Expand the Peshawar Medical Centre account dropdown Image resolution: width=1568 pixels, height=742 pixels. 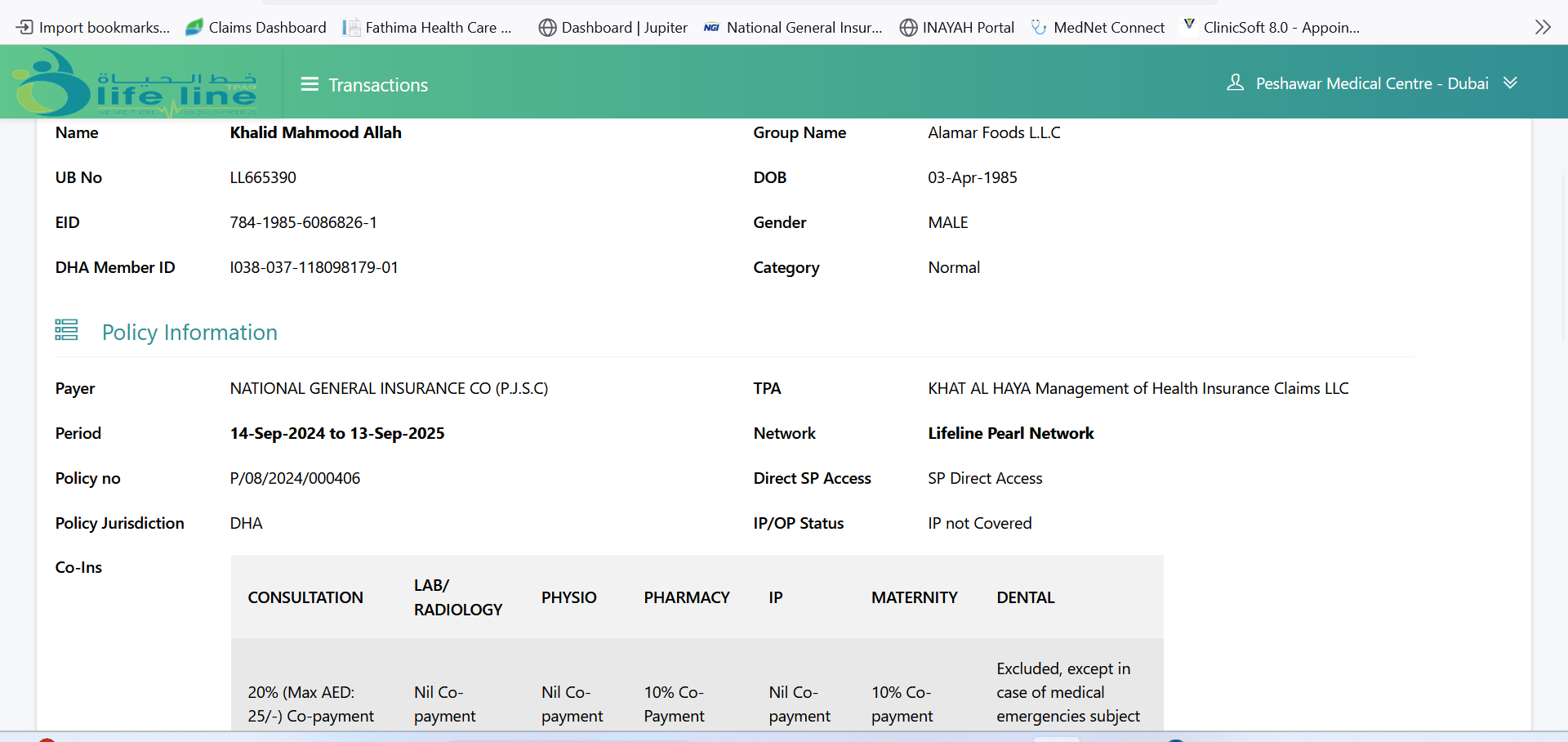tap(1510, 83)
